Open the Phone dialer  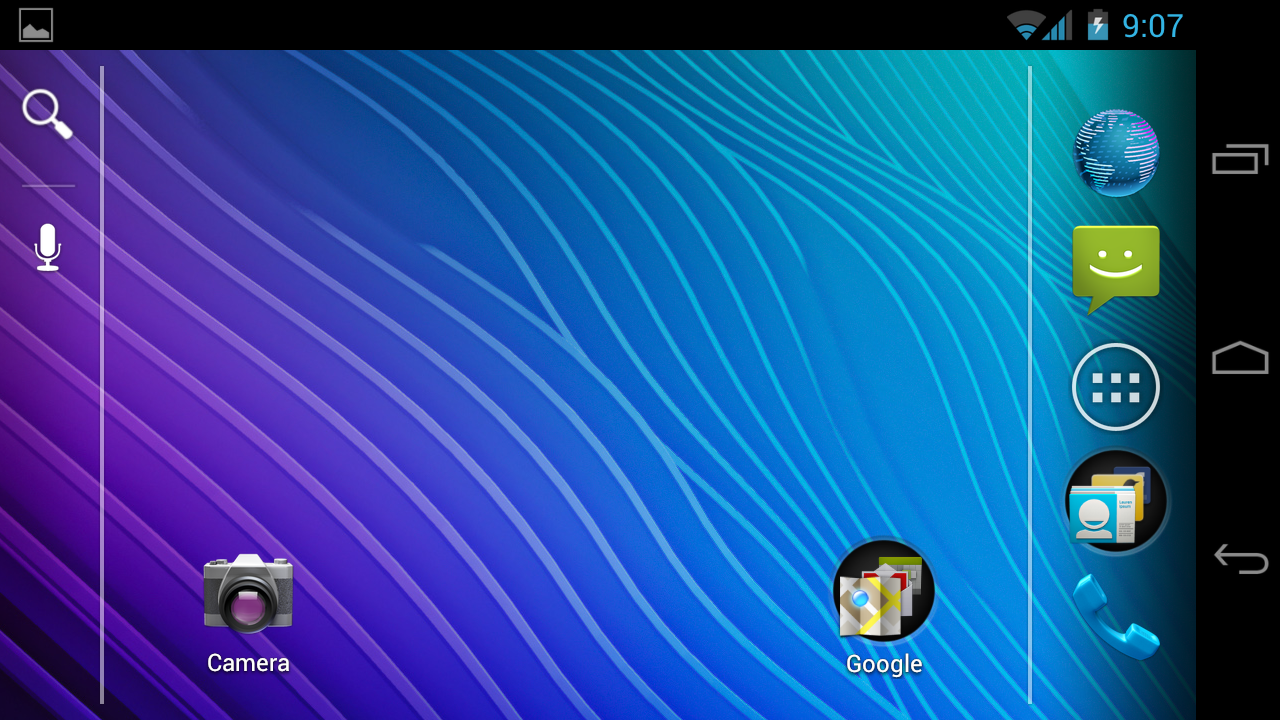point(1116,617)
